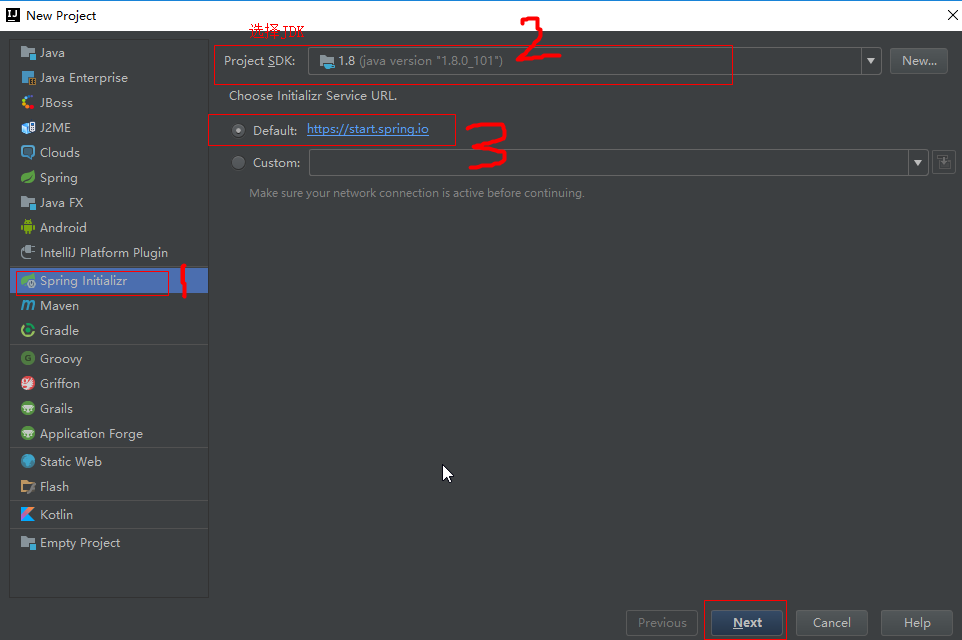Click the Android robot icon

(x=28, y=228)
